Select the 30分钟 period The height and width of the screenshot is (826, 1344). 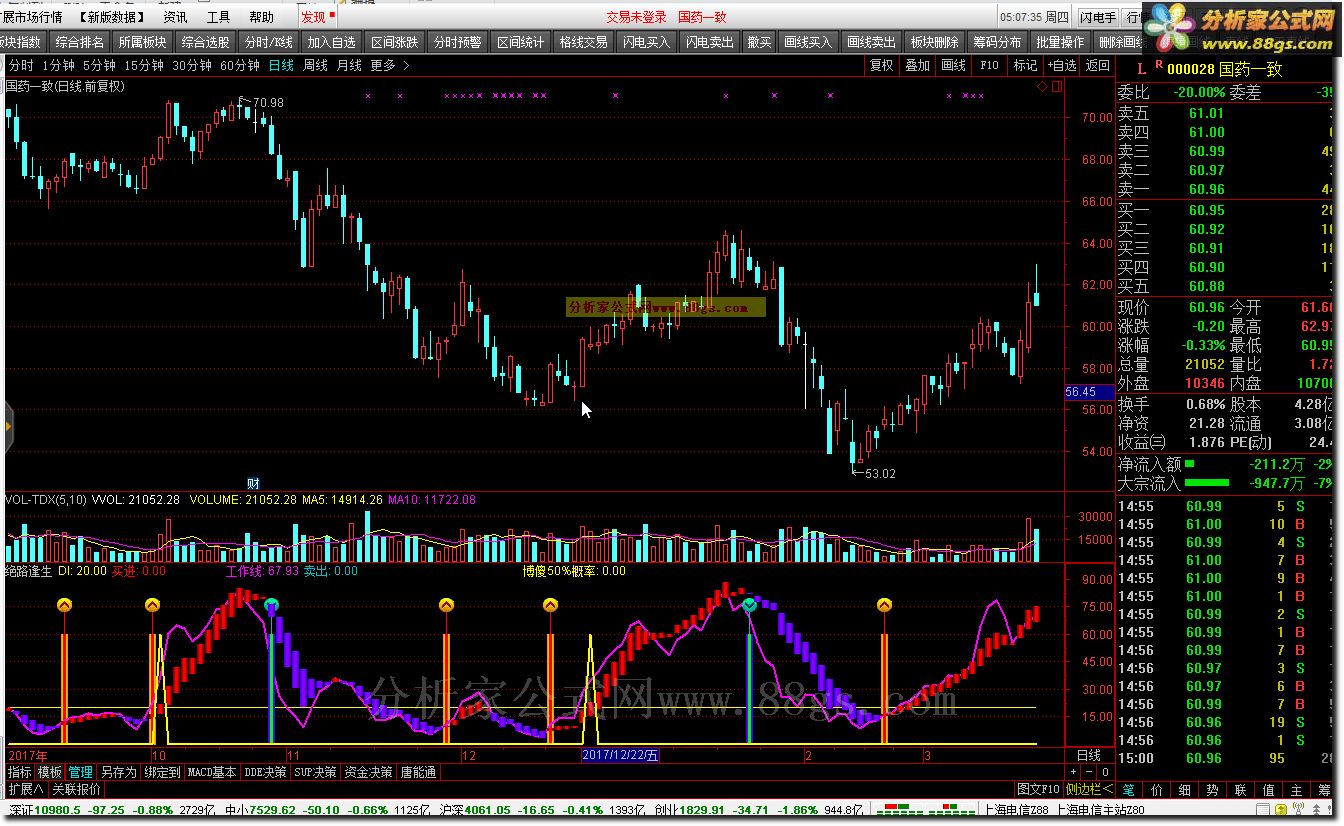192,66
